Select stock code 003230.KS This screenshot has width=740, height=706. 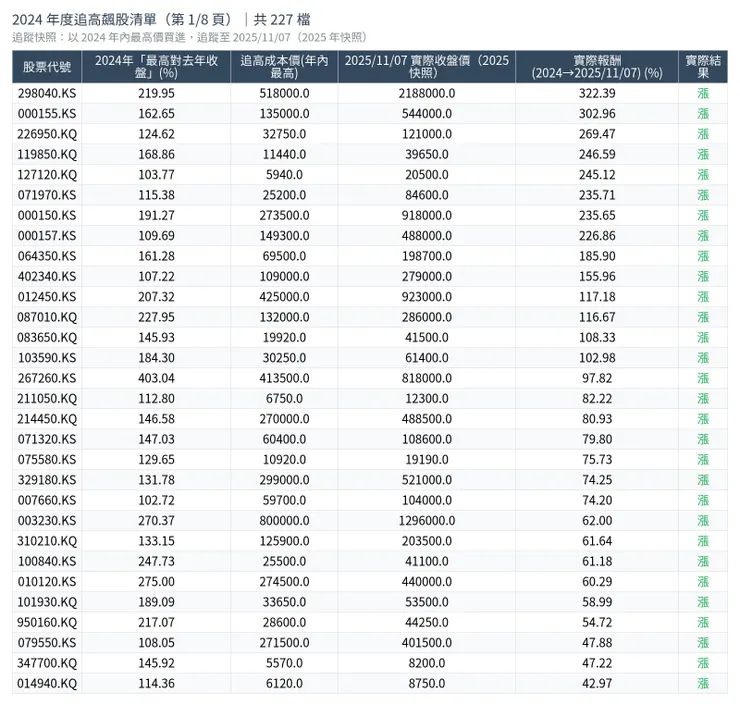tap(47, 521)
